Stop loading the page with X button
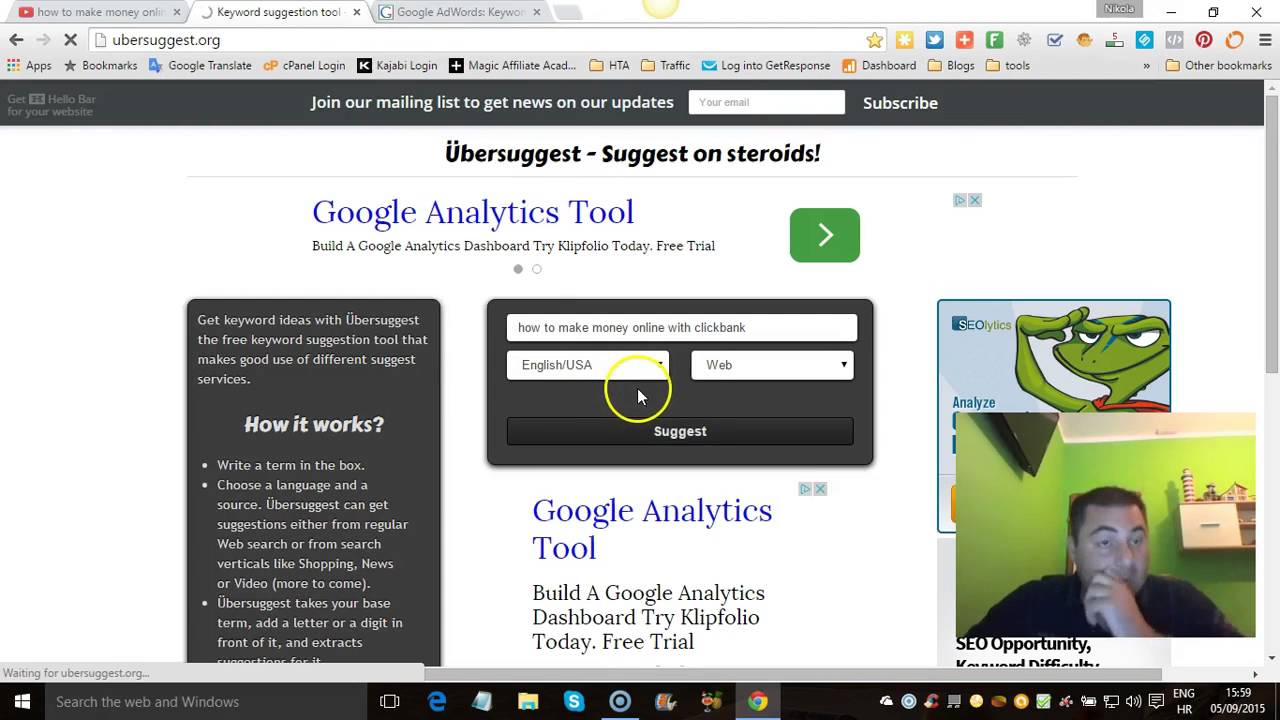The height and width of the screenshot is (720, 1280). [68, 40]
